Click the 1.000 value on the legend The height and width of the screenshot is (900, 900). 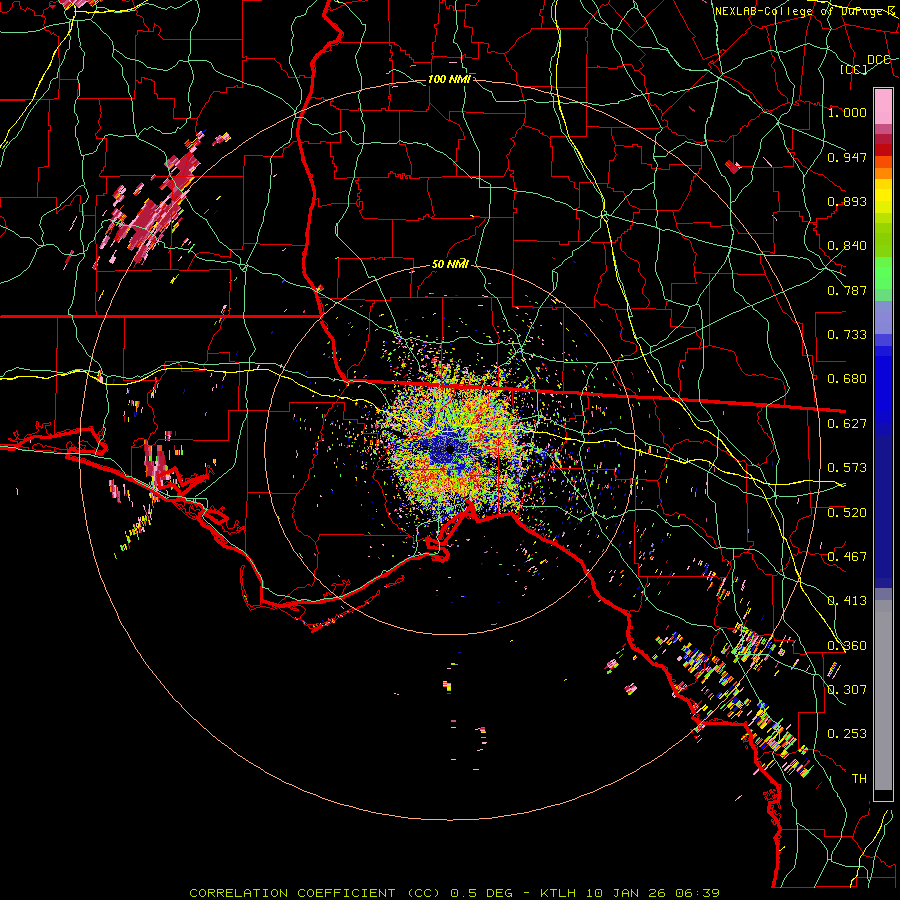847,112
